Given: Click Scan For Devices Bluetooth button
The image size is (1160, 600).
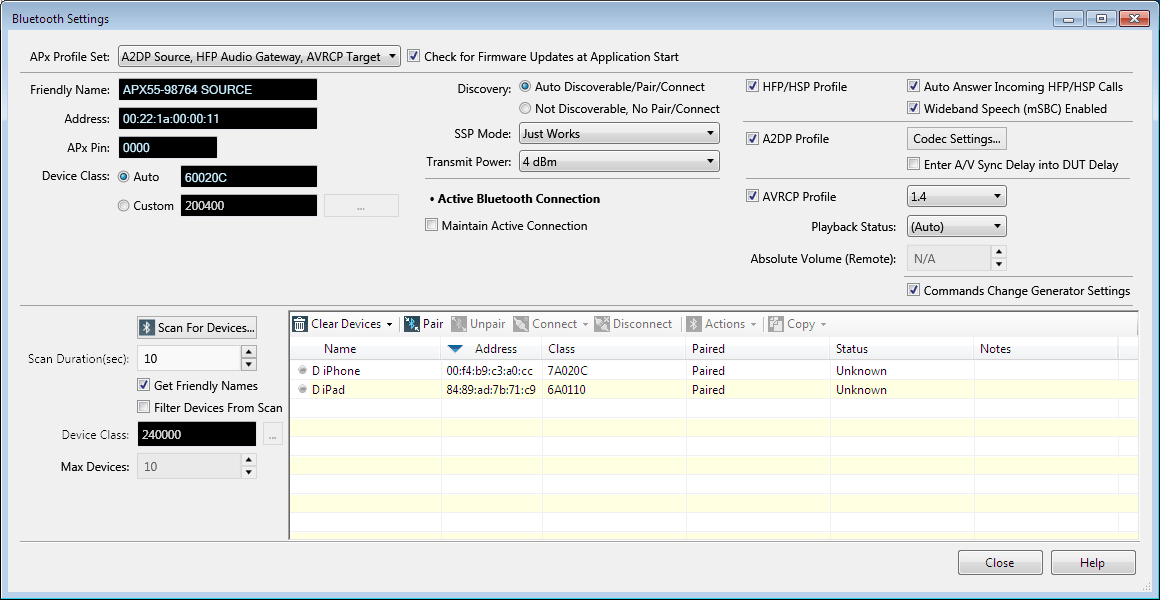Looking at the screenshot, I should click(x=197, y=328).
